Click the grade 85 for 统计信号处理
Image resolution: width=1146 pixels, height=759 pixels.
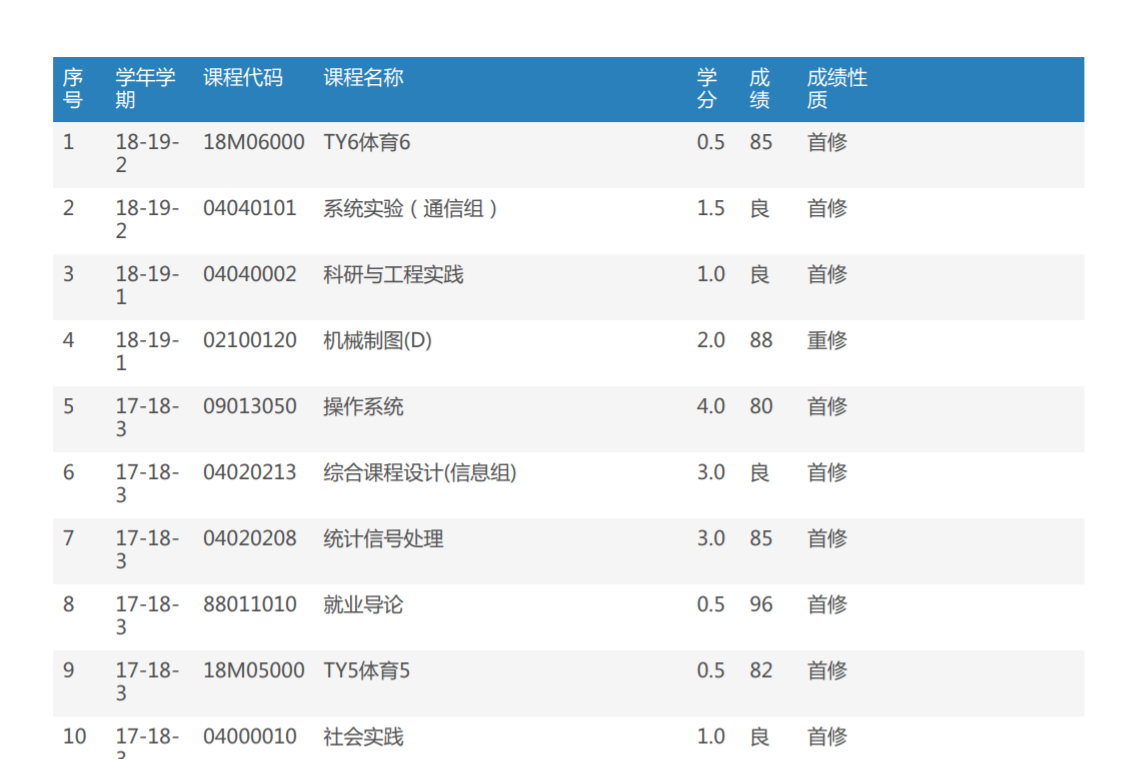(x=761, y=538)
